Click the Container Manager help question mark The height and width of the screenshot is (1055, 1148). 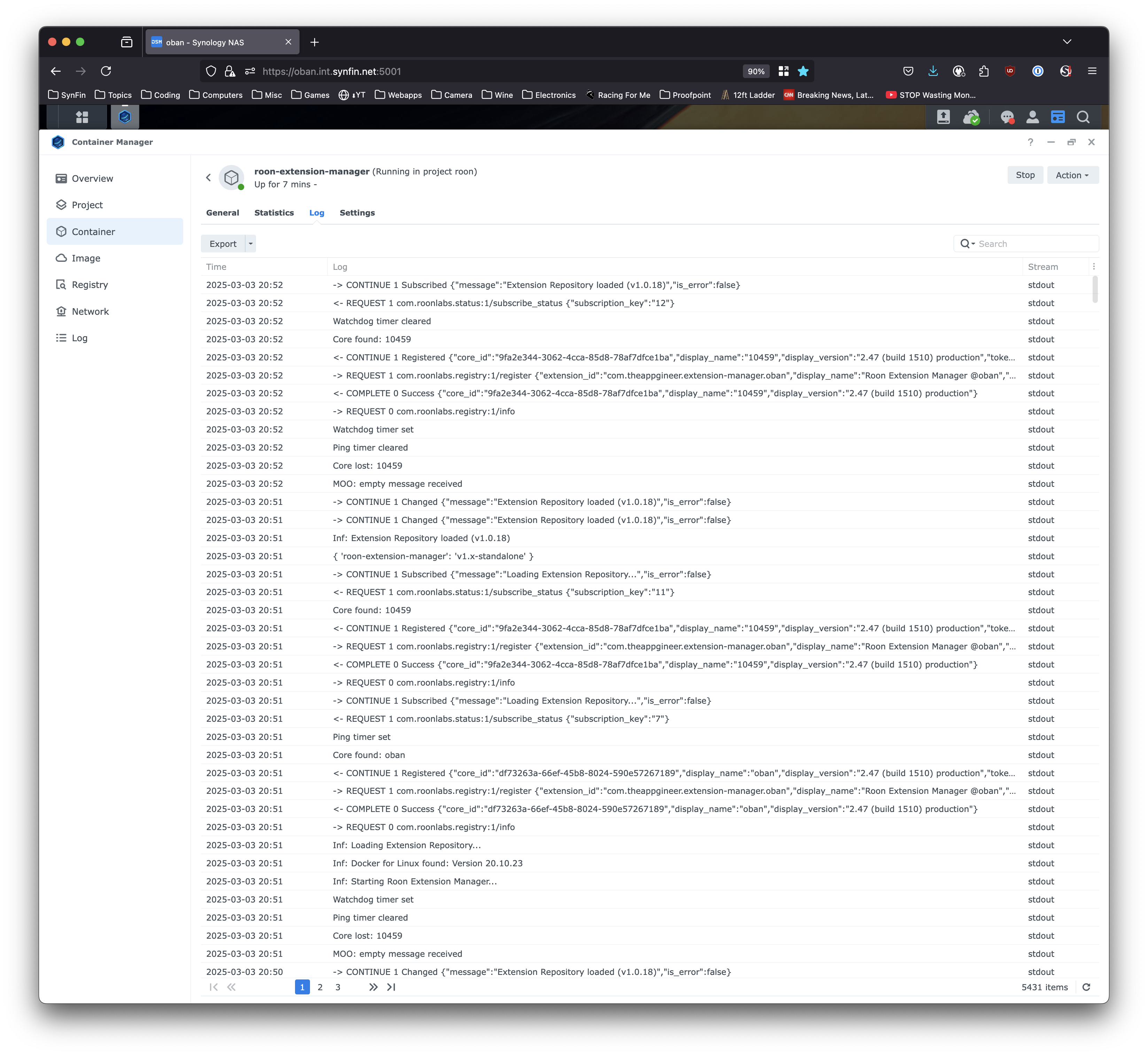1030,142
